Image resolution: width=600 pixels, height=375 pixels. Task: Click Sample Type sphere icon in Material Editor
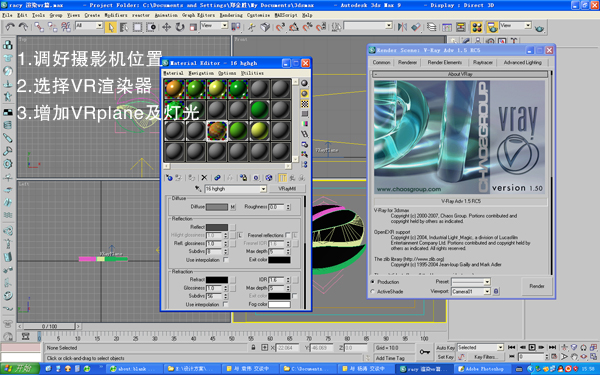point(304,83)
